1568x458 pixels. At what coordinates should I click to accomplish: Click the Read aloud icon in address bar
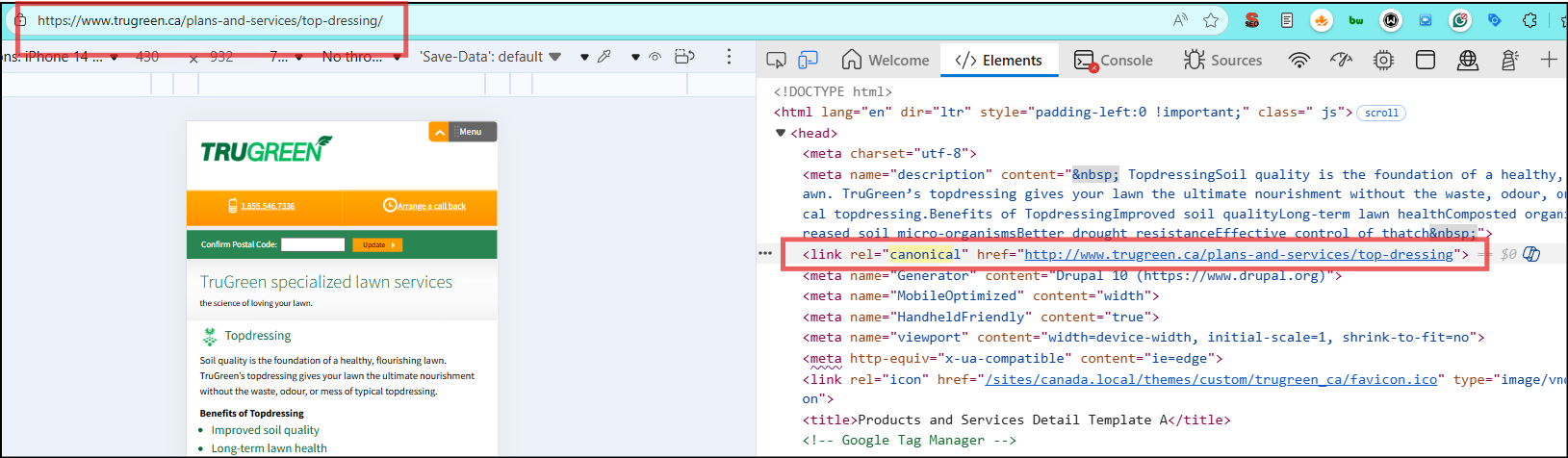click(x=1180, y=20)
